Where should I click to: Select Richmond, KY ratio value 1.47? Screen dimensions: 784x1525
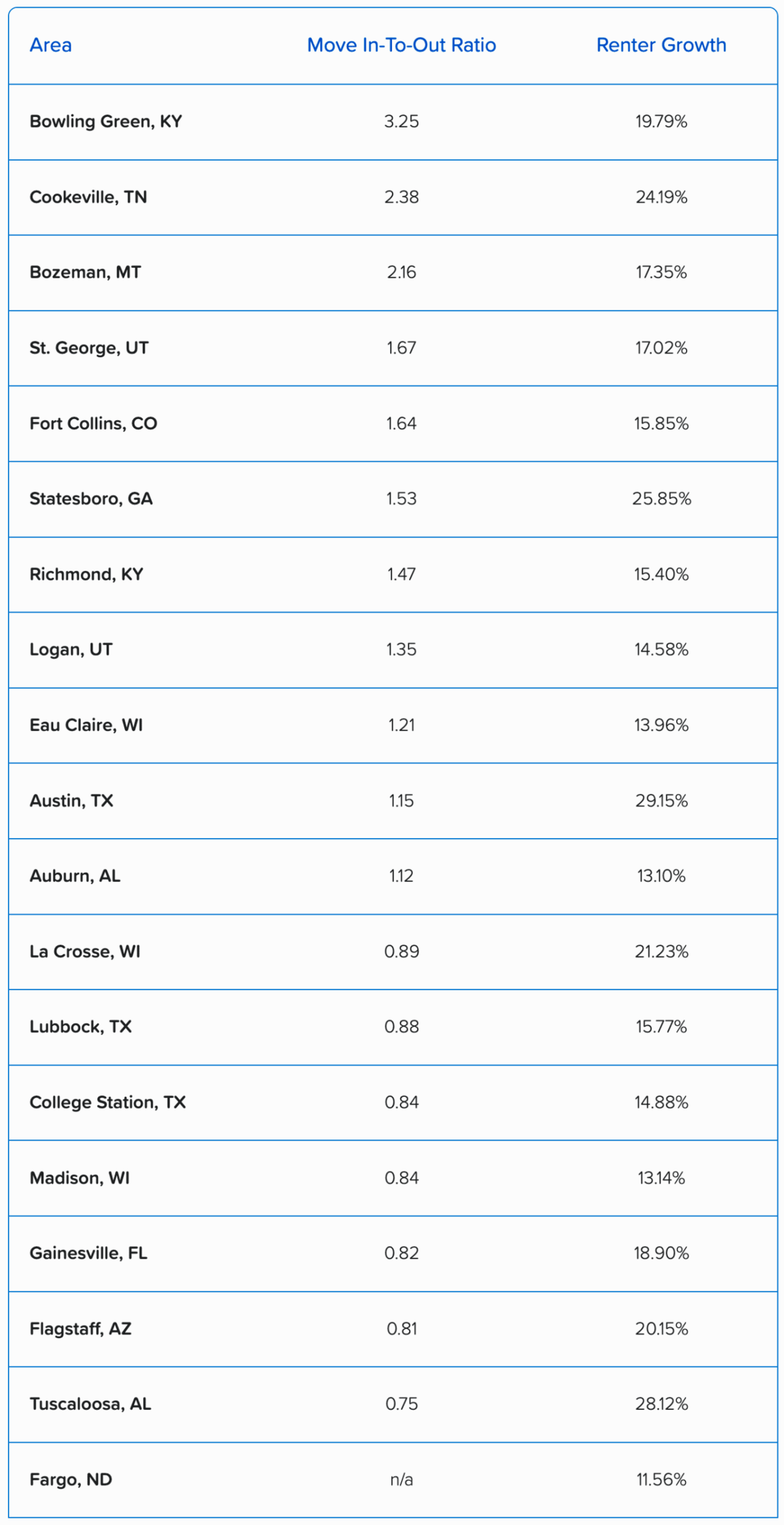401,574
